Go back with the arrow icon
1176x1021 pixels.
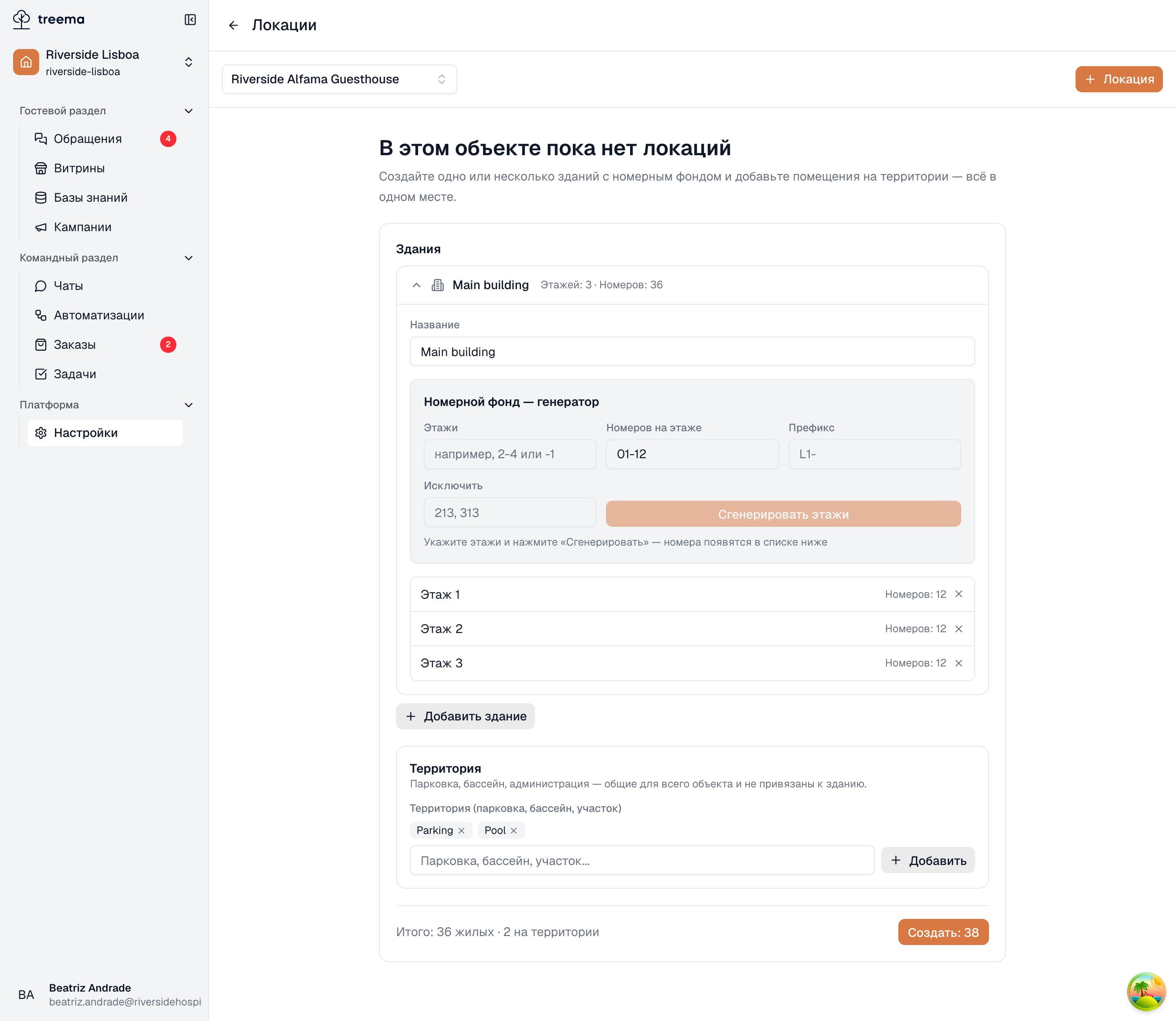(x=233, y=25)
